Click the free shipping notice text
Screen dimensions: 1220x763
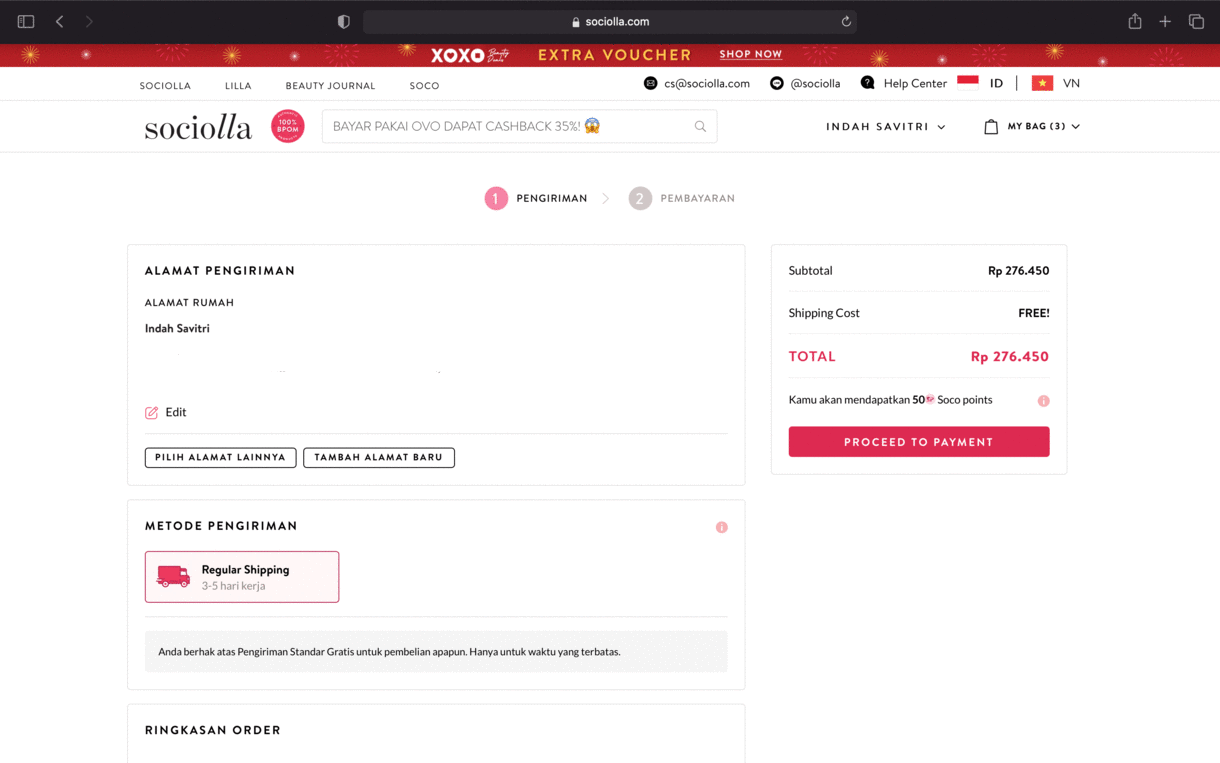click(389, 652)
